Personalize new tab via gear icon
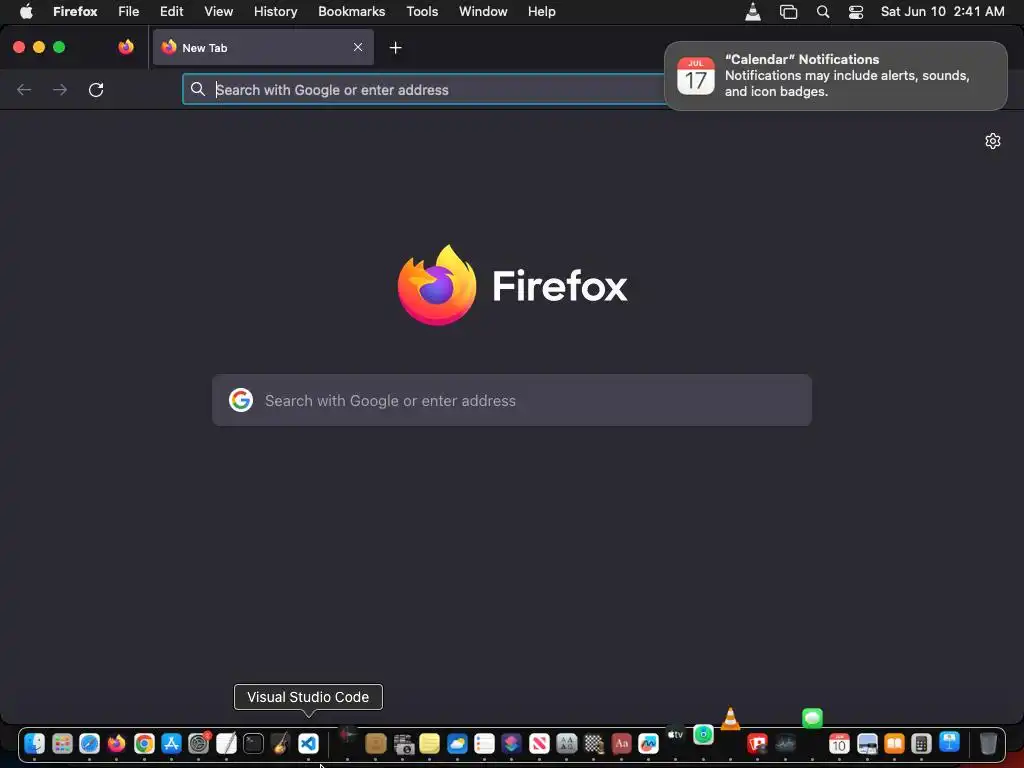 tap(993, 141)
